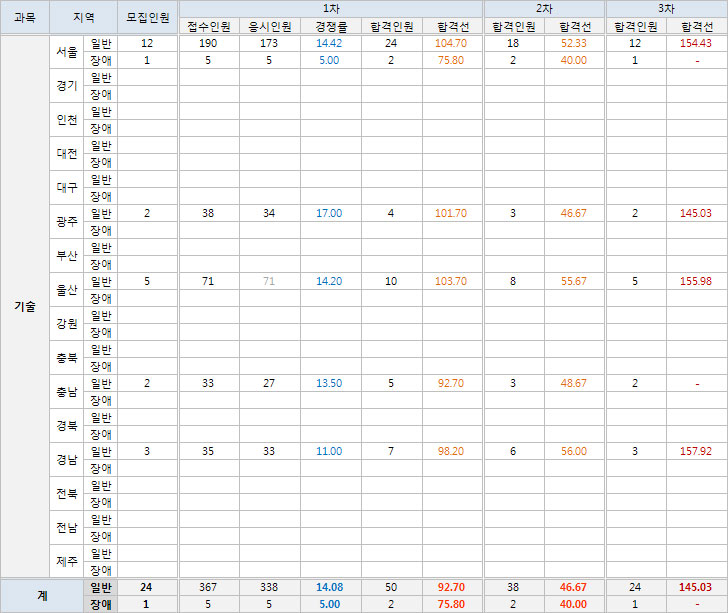This screenshot has width=728, height=613.
Task: Click the 154.43 cutoff score
Action: tap(696, 43)
